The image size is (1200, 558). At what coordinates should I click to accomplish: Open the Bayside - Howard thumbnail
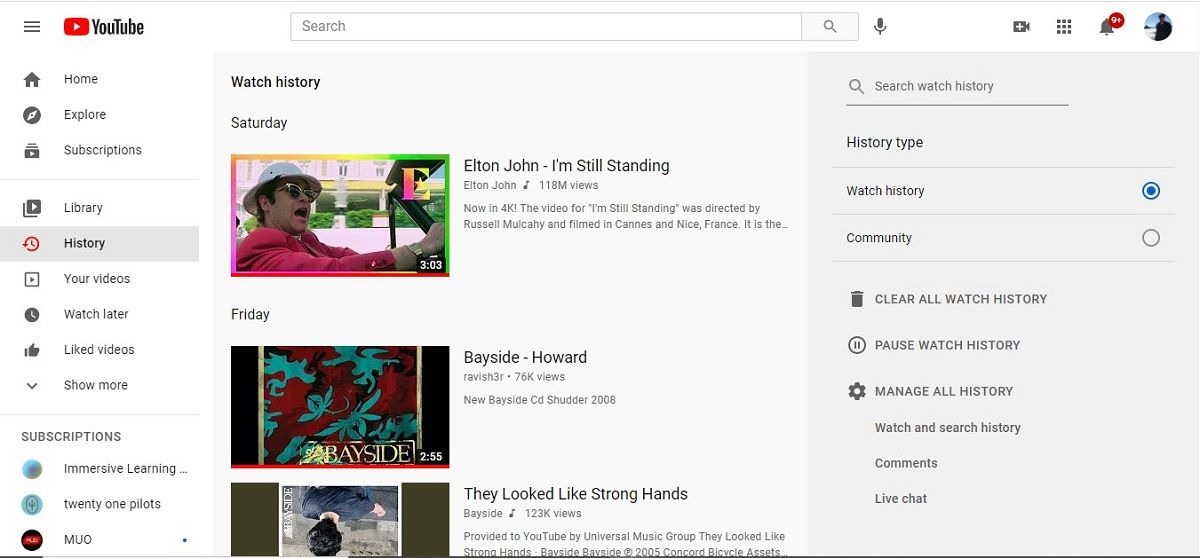click(x=340, y=407)
